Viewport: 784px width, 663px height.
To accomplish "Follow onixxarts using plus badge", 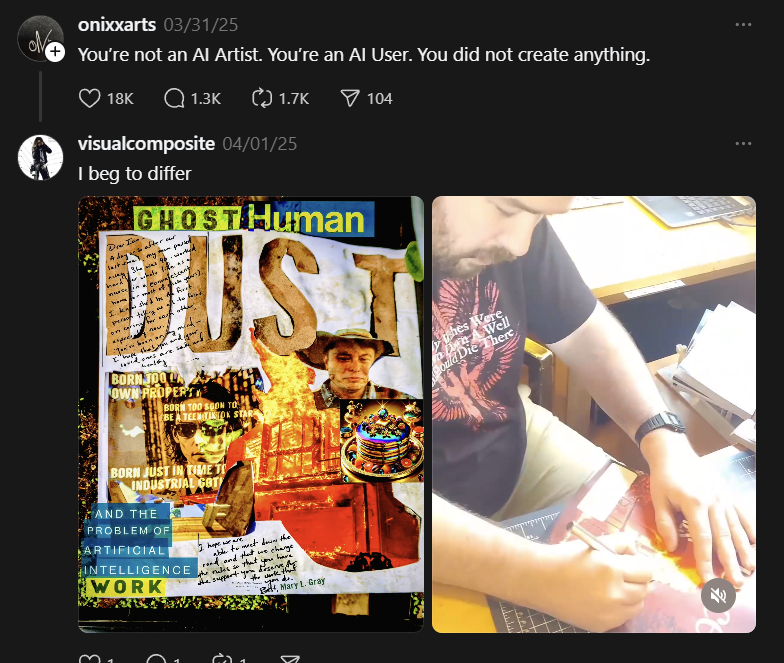I will [x=56, y=52].
